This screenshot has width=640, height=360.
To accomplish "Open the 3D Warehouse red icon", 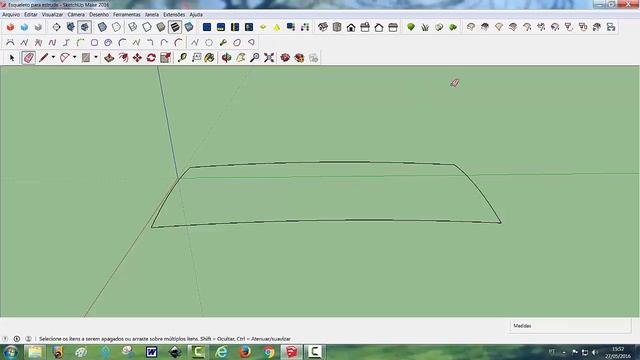I will tap(285, 58).
